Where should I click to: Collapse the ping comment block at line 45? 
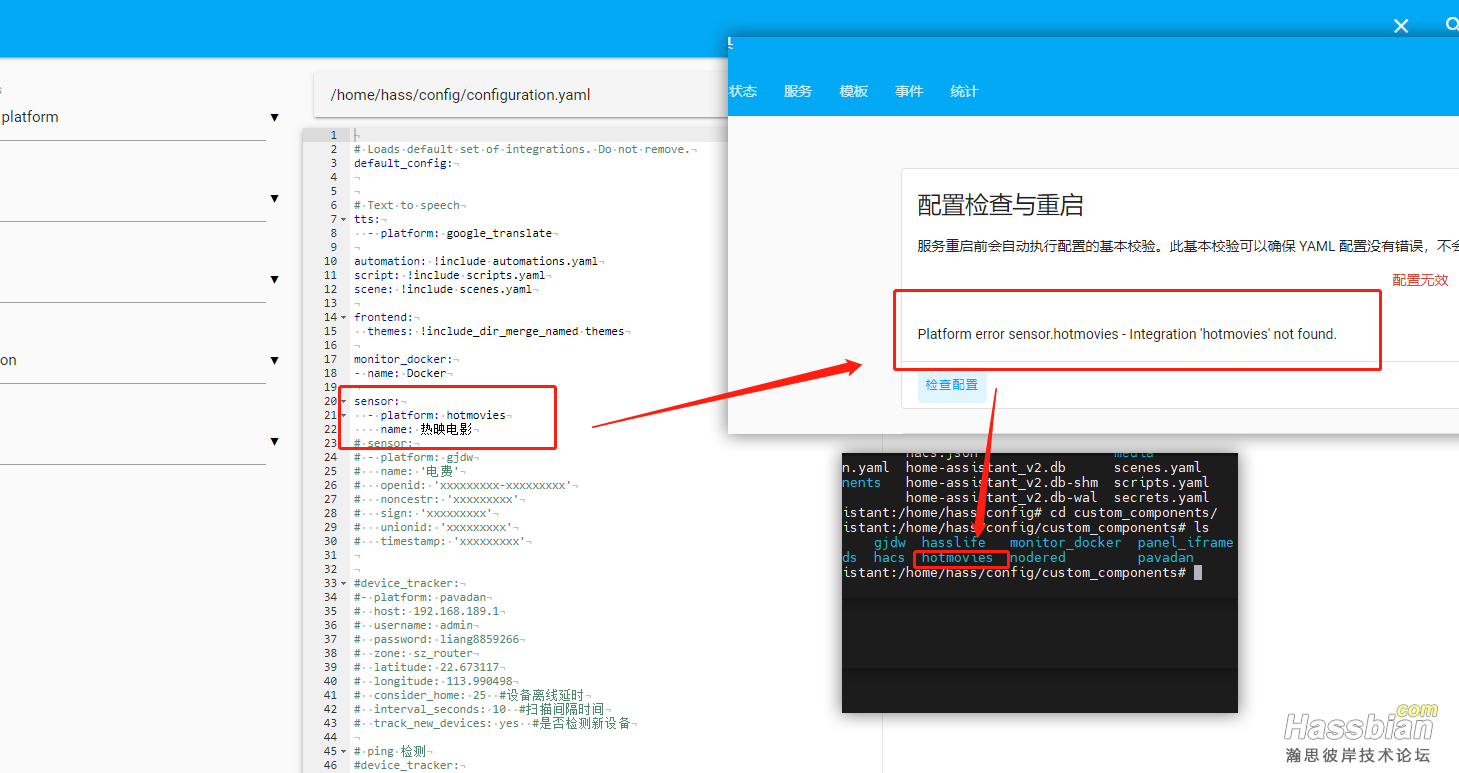pos(344,751)
